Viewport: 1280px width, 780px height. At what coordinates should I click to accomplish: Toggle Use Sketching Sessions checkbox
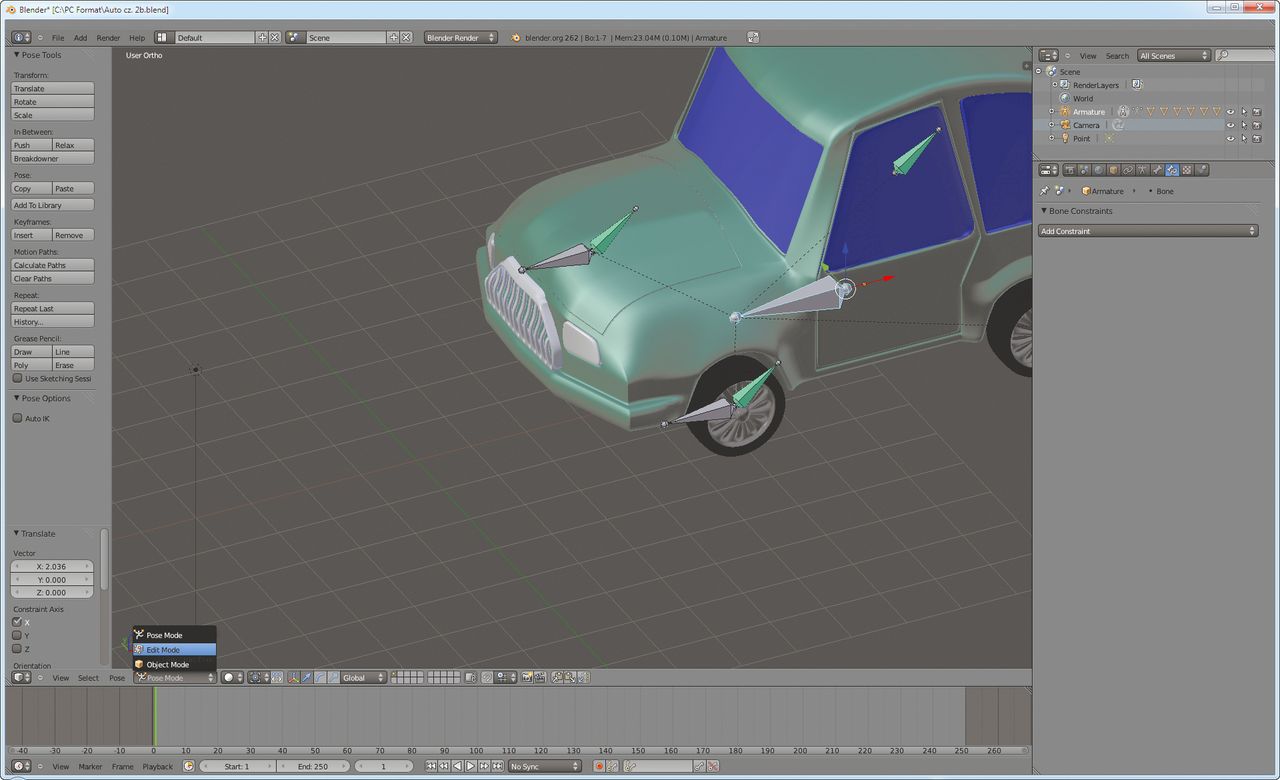point(17,378)
